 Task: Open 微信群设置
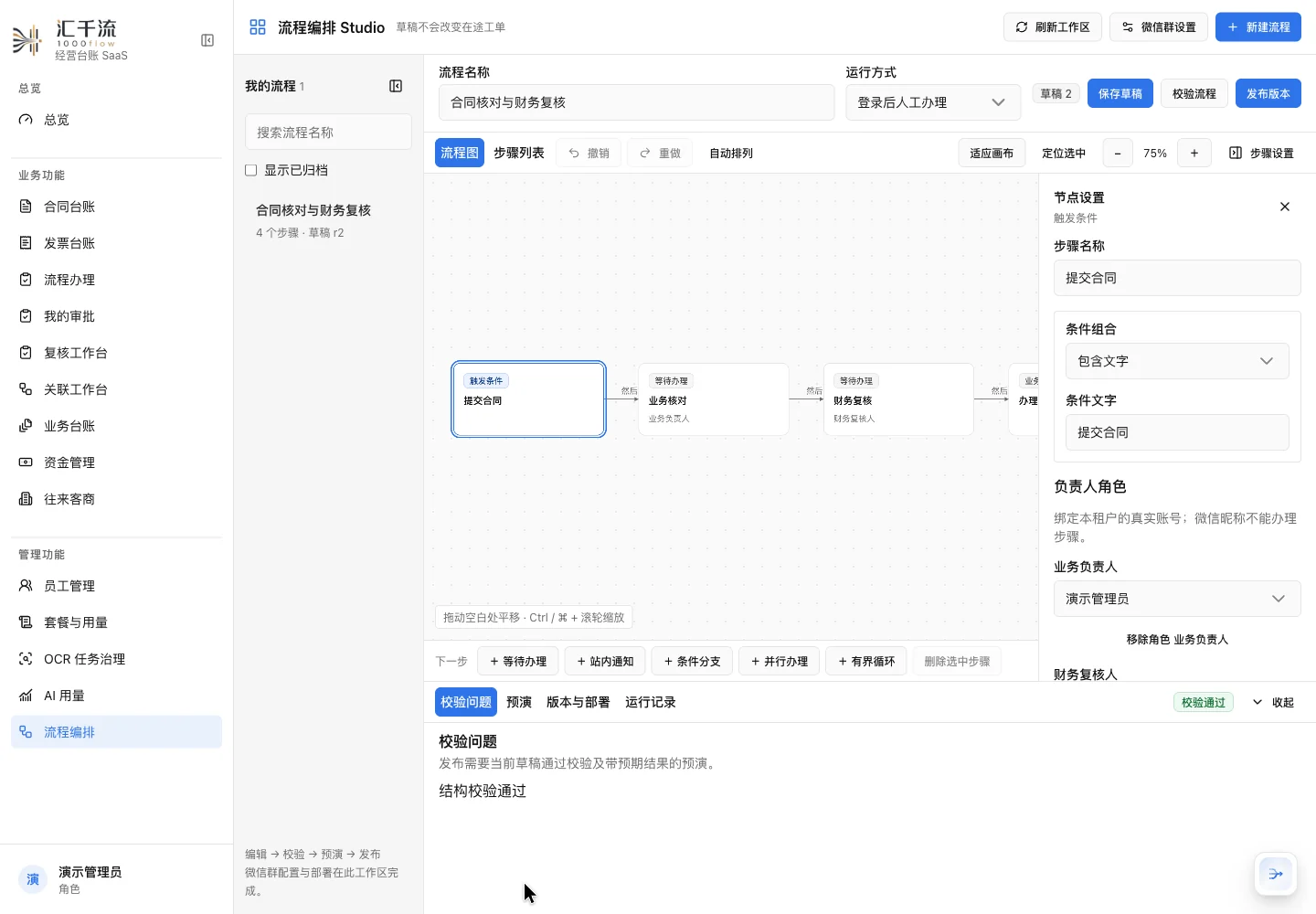(x=1159, y=27)
